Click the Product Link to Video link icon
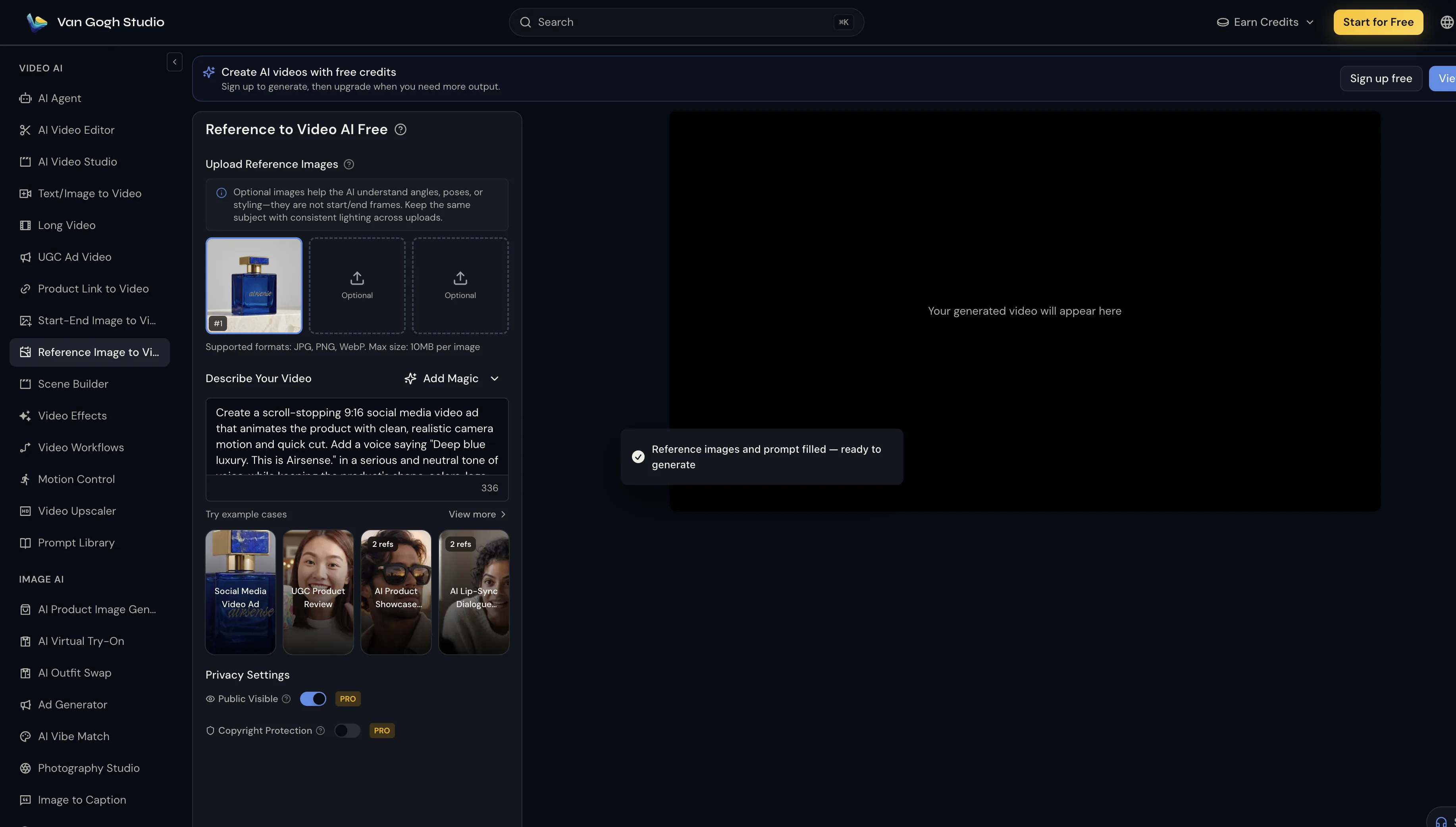Image resolution: width=1456 pixels, height=827 pixels. pyautogui.click(x=25, y=289)
